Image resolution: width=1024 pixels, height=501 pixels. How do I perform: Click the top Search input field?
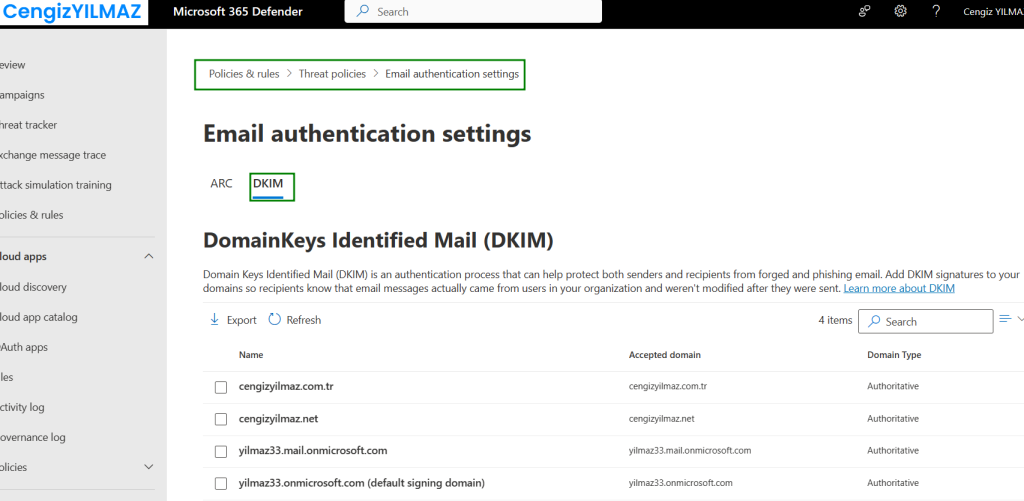point(480,12)
